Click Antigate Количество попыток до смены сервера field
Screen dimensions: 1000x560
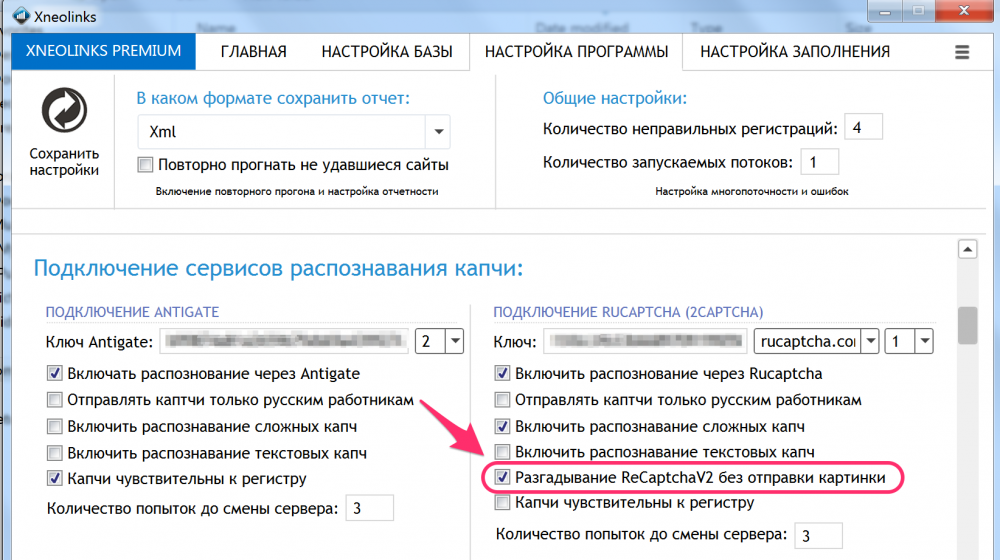[369, 508]
